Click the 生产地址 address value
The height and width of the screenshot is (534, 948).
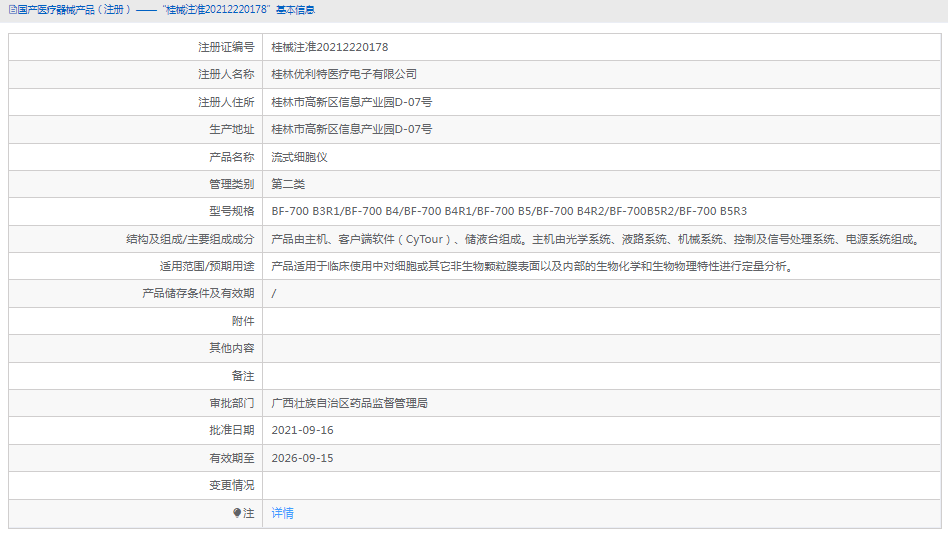click(351, 129)
